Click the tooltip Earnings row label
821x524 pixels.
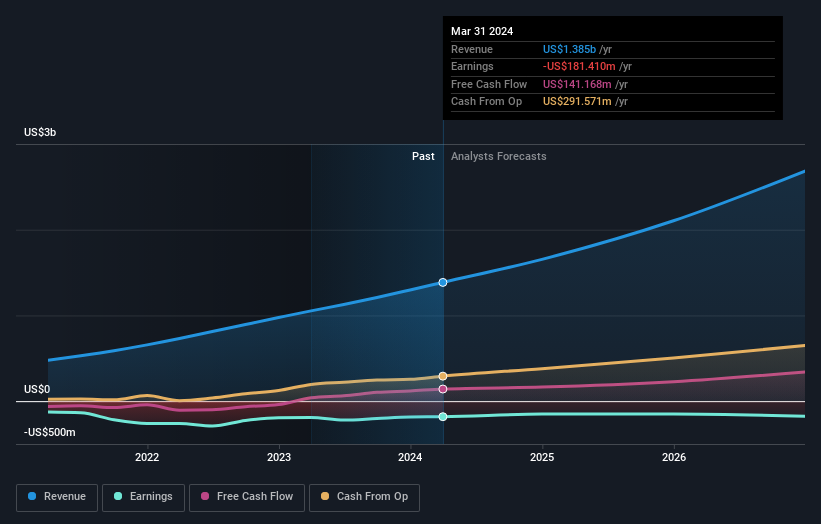(x=472, y=66)
